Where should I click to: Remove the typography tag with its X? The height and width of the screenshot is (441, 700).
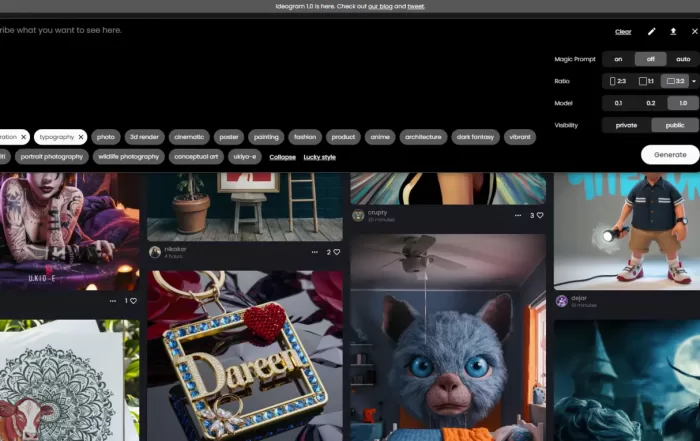pos(81,137)
